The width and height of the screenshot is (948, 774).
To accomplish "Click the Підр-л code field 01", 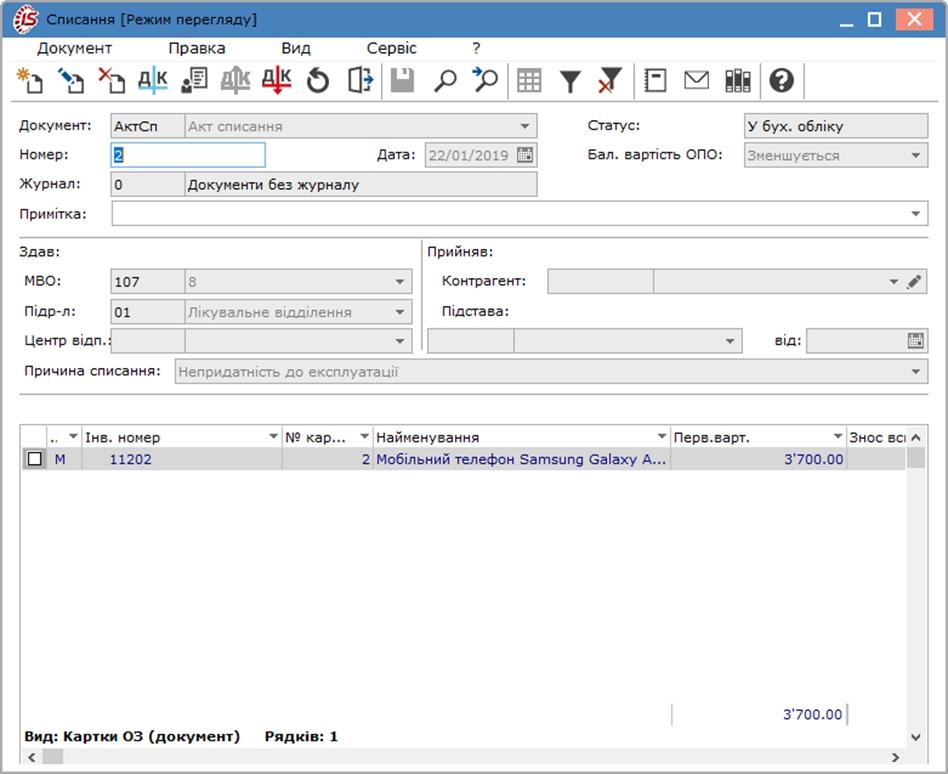I will [x=148, y=312].
